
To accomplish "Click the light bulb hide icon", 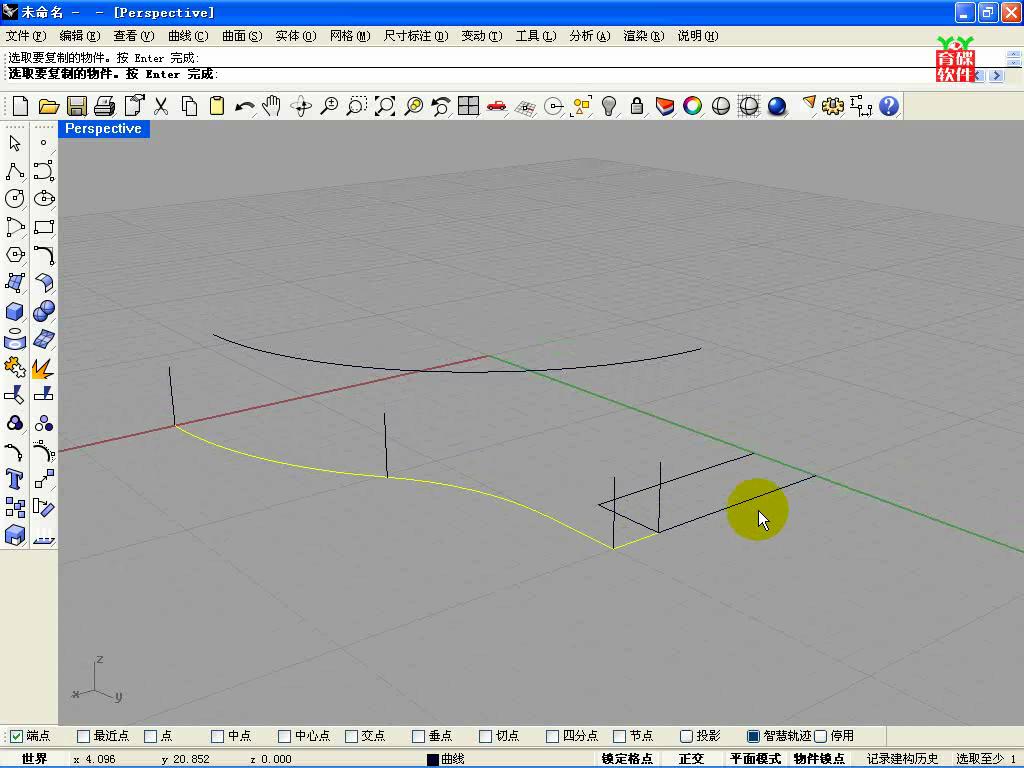I will pyautogui.click(x=609, y=106).
